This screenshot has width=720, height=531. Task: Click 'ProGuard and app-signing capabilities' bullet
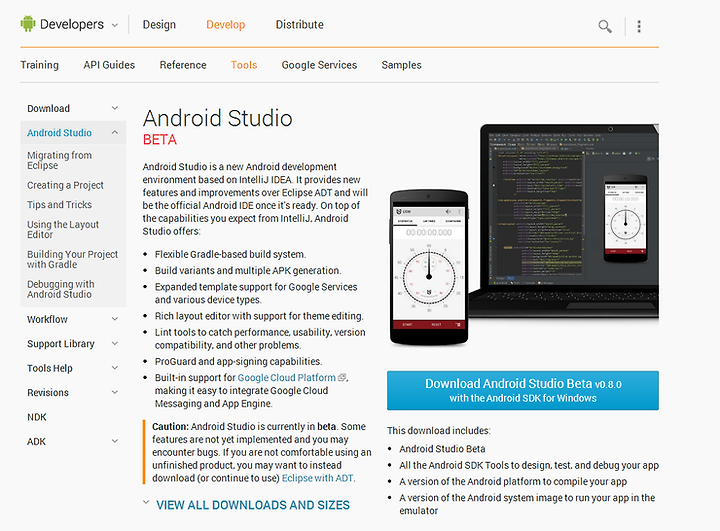(238, 362)
